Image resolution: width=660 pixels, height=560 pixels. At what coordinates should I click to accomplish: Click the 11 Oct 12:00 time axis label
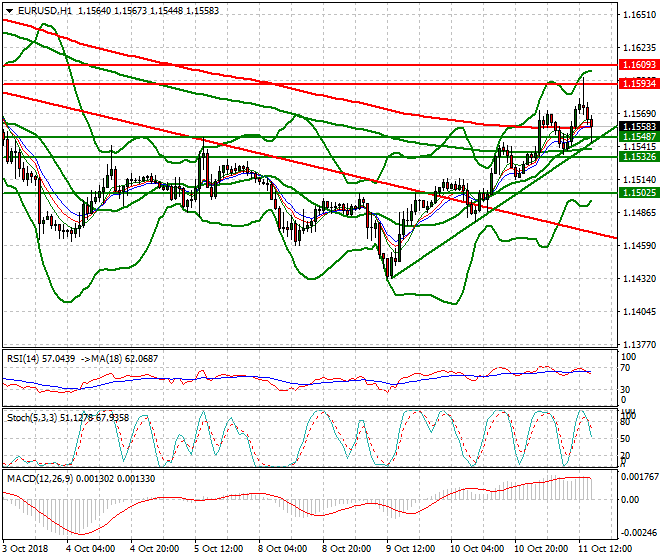(604, 549)
